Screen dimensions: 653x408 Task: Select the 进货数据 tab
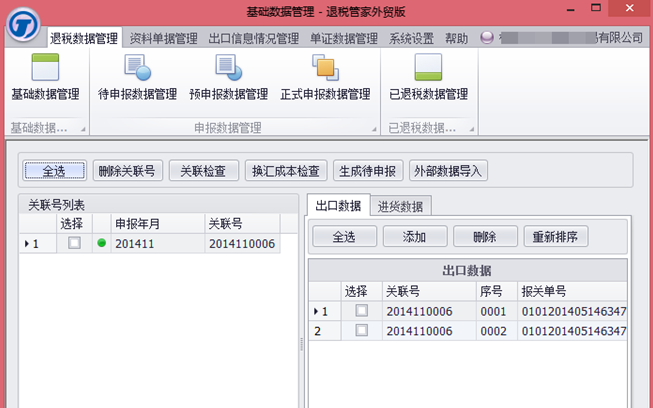(x=400, y=206)
